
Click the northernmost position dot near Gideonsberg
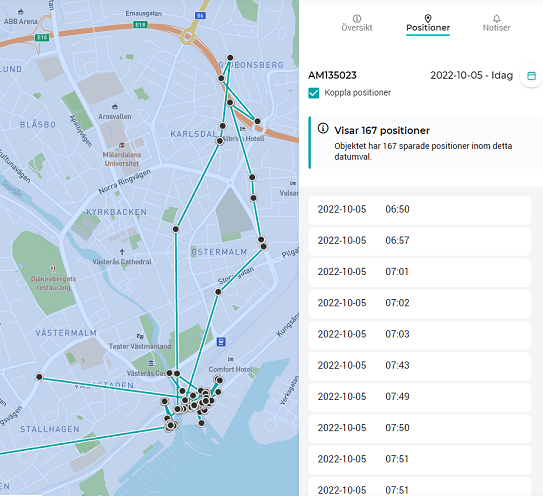[230, 57]
